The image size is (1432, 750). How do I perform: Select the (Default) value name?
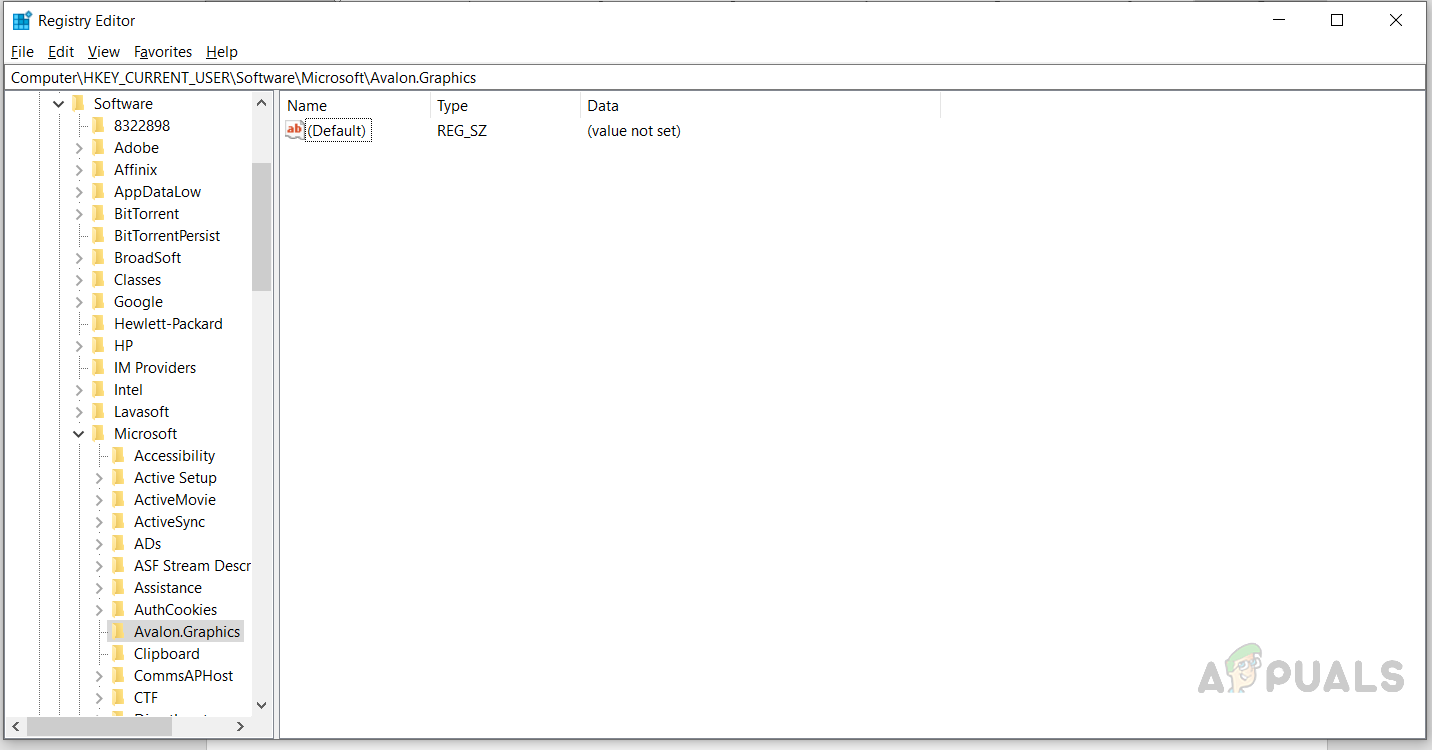[338, 131]
